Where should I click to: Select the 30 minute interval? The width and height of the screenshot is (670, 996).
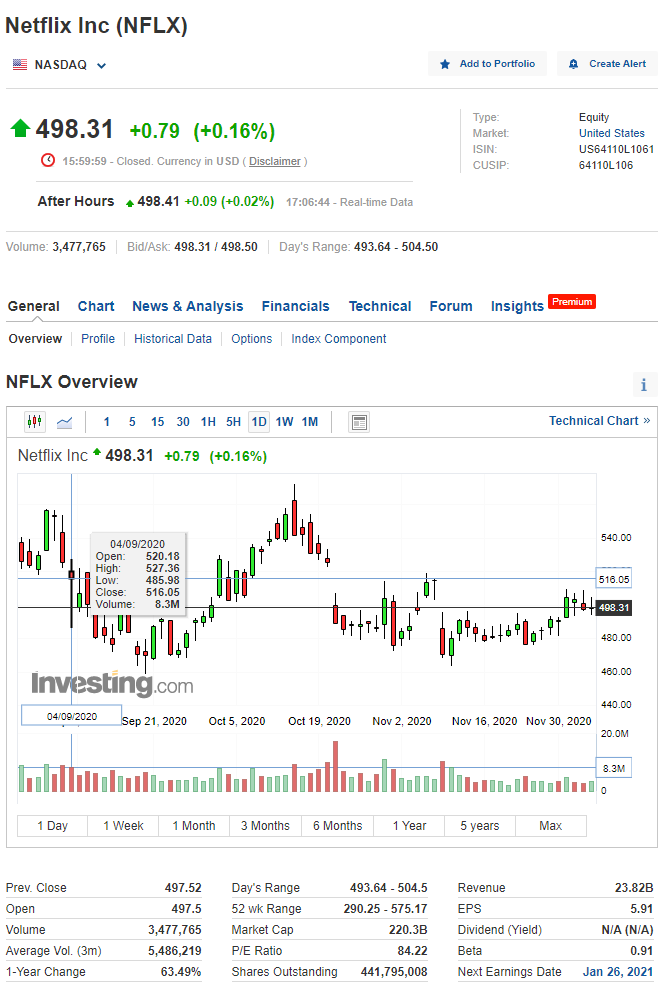(183, 422)
